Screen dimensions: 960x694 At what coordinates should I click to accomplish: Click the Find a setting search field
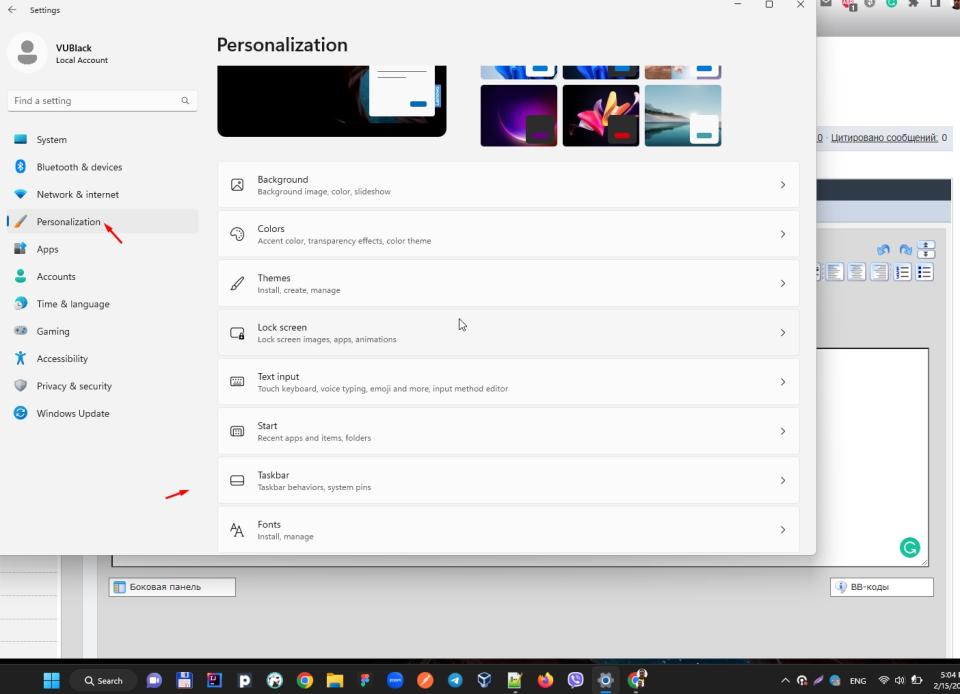[95, 101]
